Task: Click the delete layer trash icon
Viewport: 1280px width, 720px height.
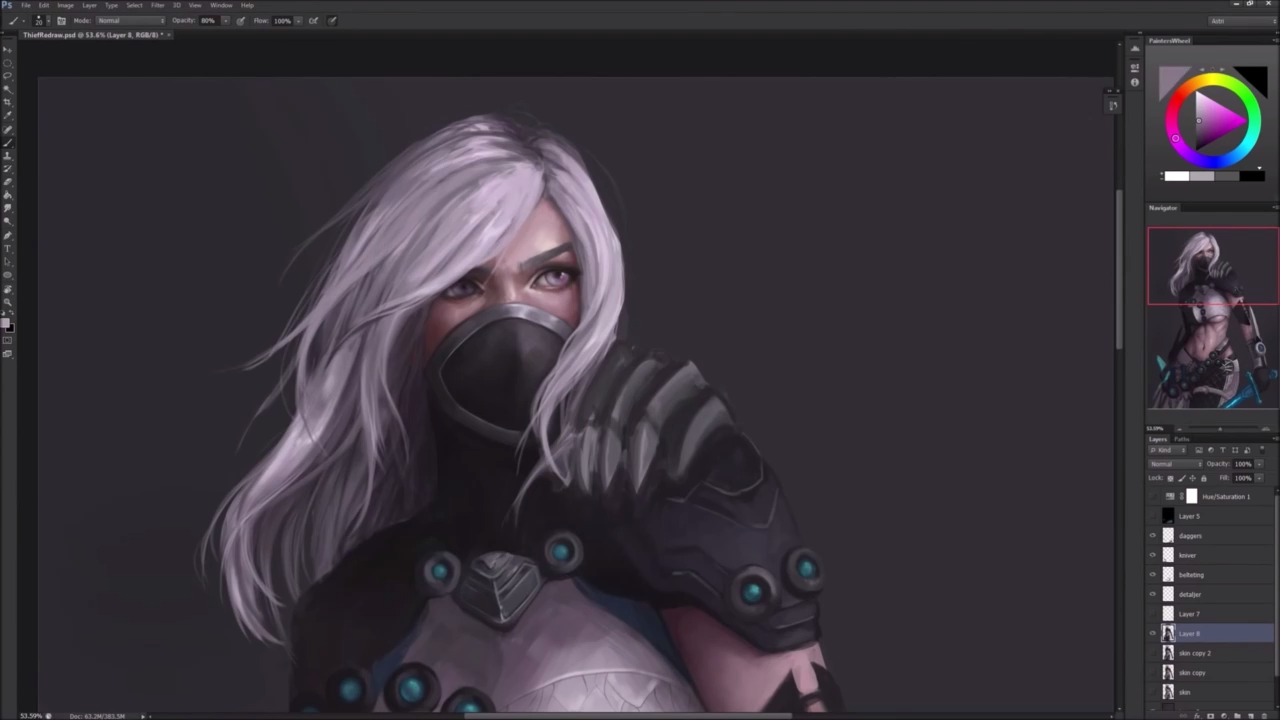Action: point(1264,715)
